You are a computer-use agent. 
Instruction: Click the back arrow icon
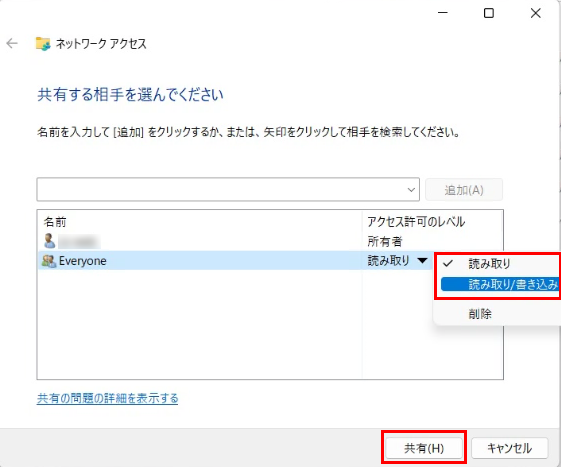tap(12, 44)
